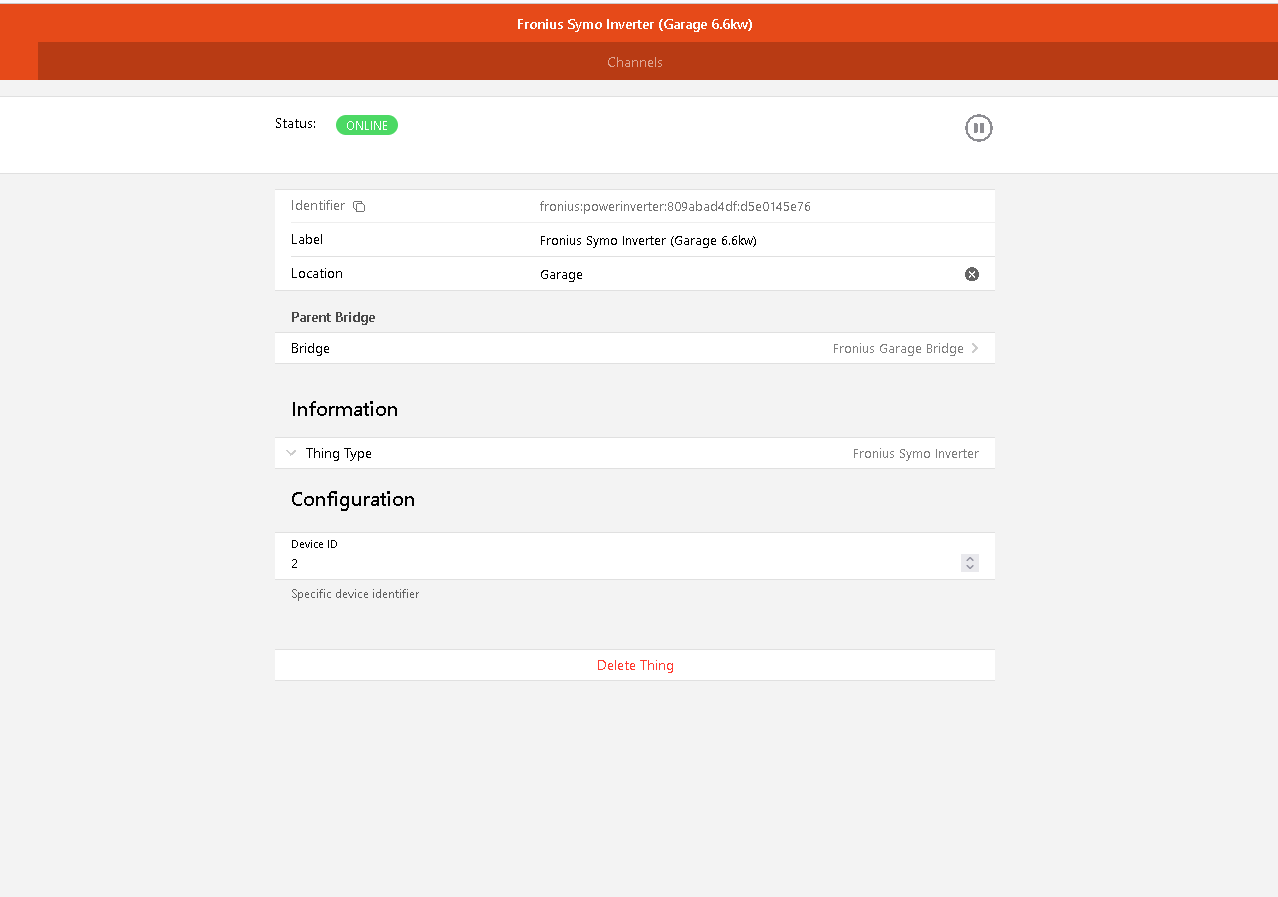Screen dimensions: 1278x897
Task: Switch to the Channels tab
Action: (635, 62)
